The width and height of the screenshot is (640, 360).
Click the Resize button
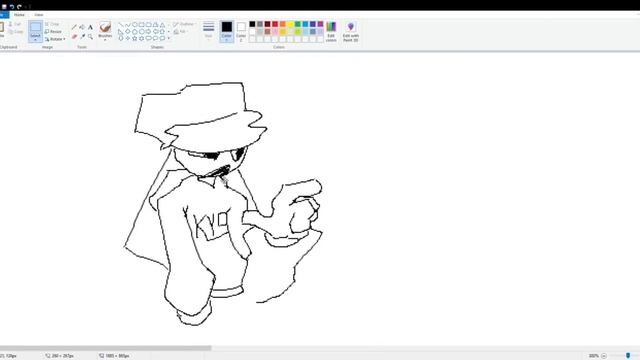click(x=53, y=31)
